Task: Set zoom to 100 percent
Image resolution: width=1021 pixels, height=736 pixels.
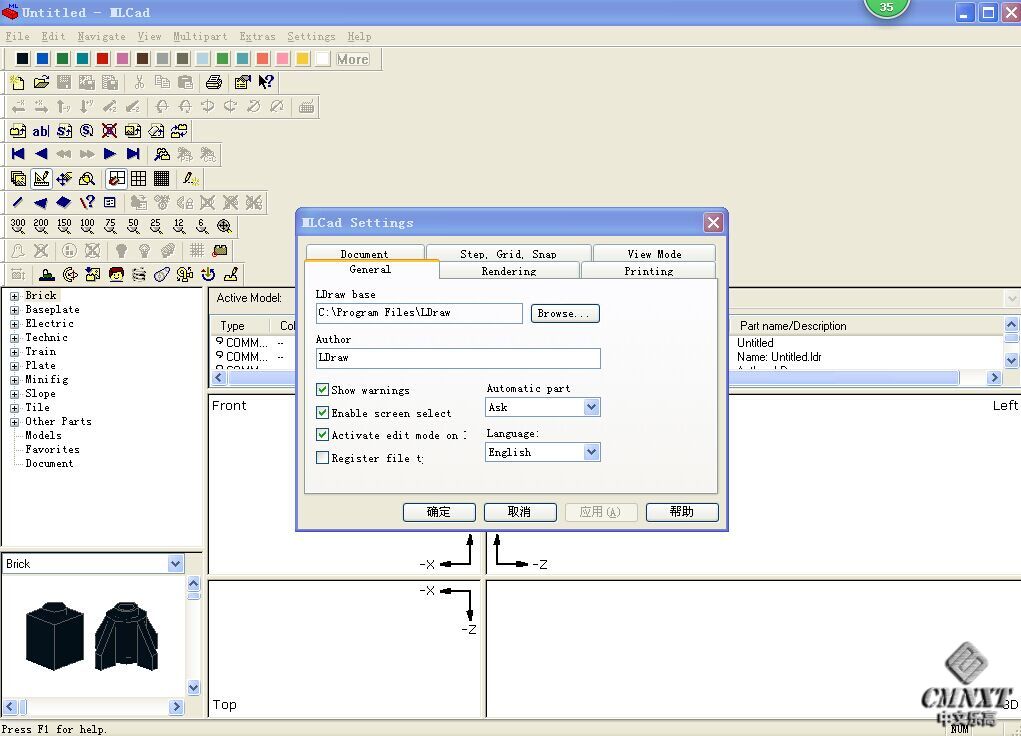Action: (x=87, y=226)
